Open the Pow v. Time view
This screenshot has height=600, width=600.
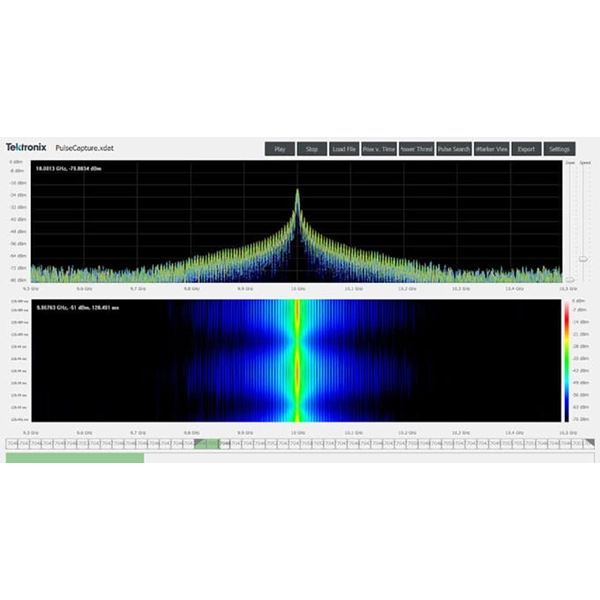pos(377,149)
